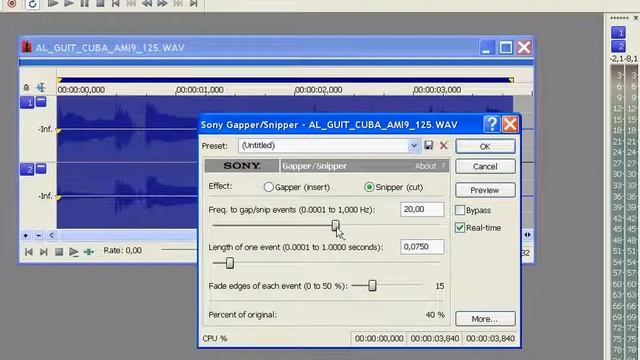This screenshot has width=640, height=360.
Task: Click the Percent of original 40 % value
Action: coord(435,315)
